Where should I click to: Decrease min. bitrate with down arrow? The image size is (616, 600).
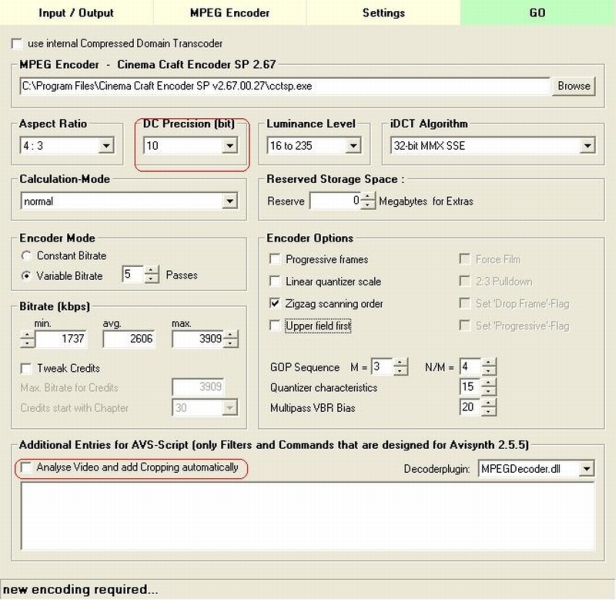(27, 343)
